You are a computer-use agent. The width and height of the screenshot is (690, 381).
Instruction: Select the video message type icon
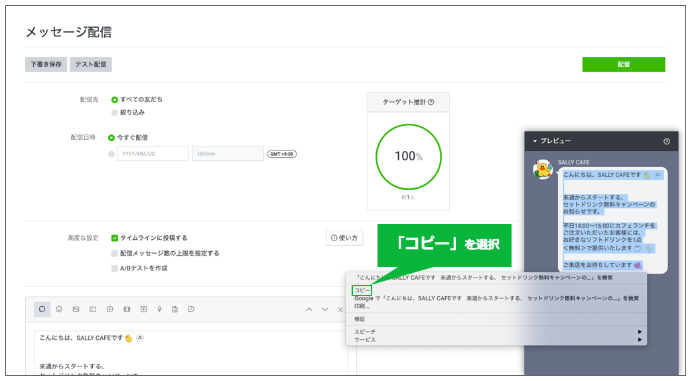tap(143, 309)
